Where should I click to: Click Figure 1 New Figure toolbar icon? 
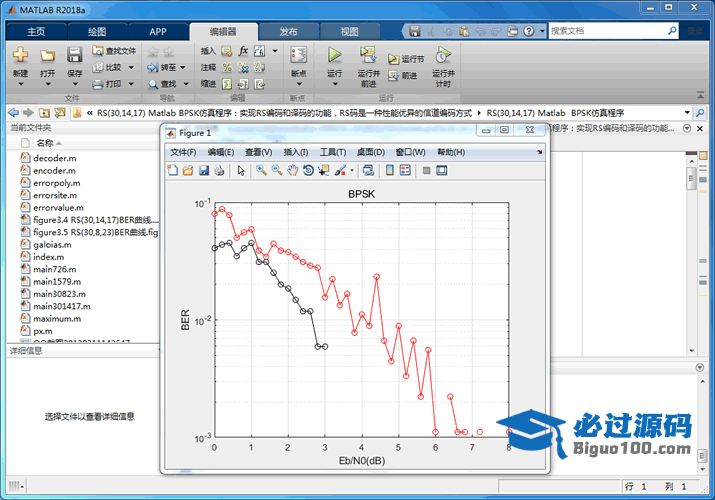(173, 170)
